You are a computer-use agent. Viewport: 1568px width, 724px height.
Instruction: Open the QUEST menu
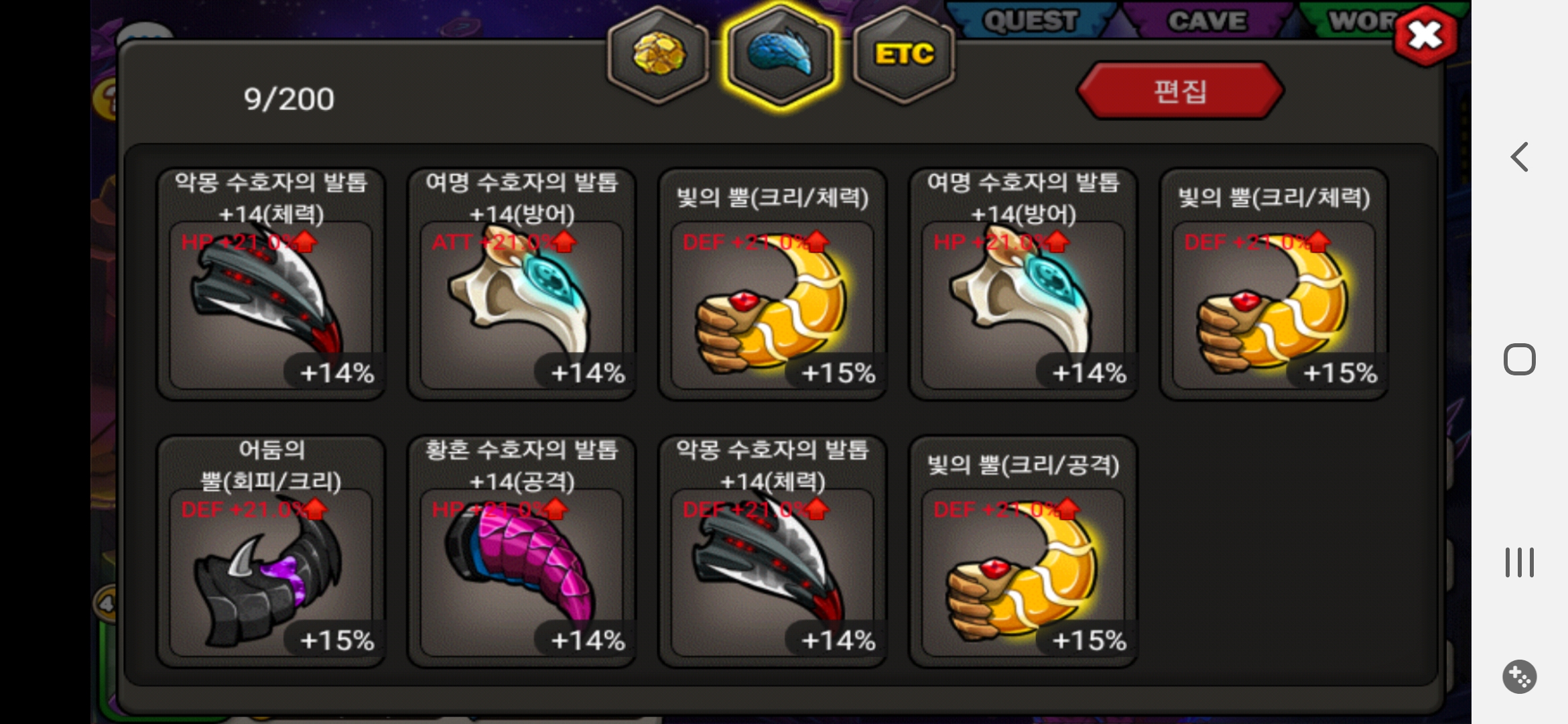[1031, 20]
